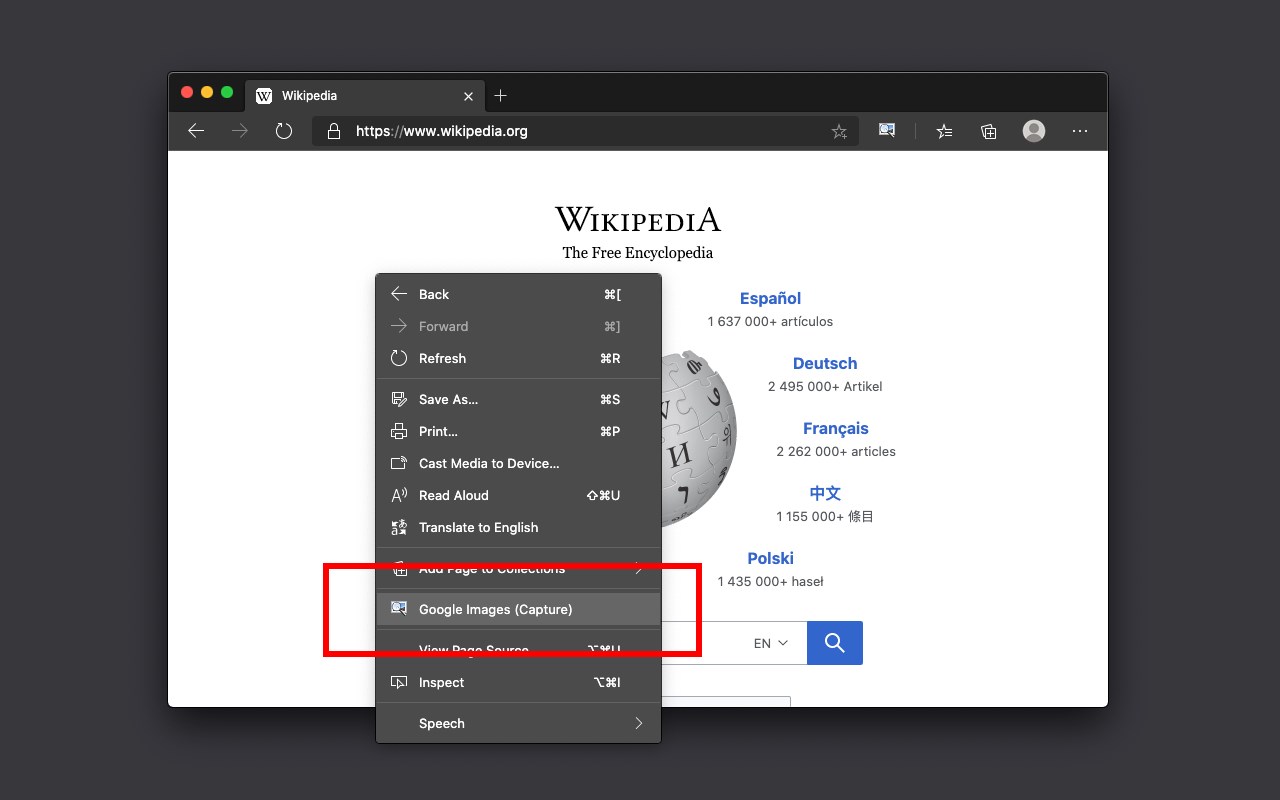1280x800 pixels.
Task: Open the Google Images capture extension icon
Action: [887, 130]
